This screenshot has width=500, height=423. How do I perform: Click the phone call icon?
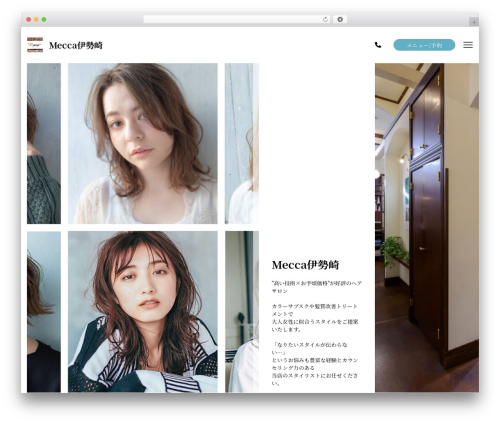point(378,45)
